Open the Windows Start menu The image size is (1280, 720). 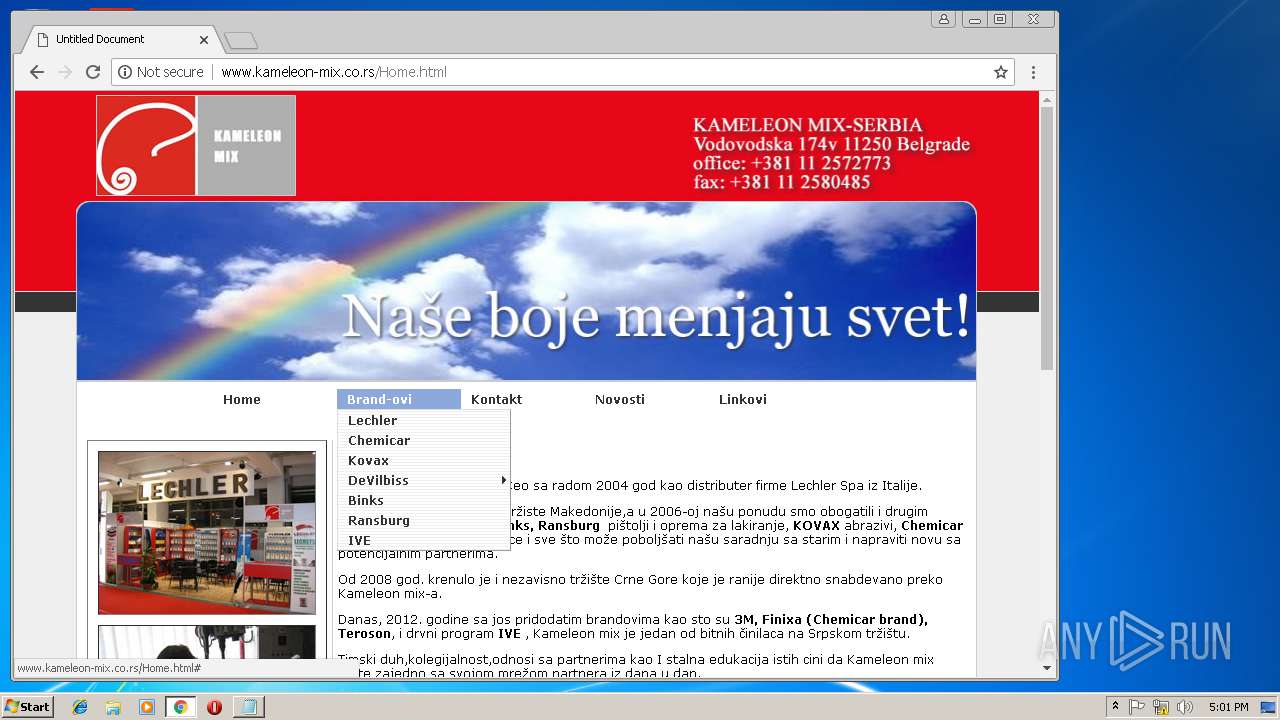[27, 706]
